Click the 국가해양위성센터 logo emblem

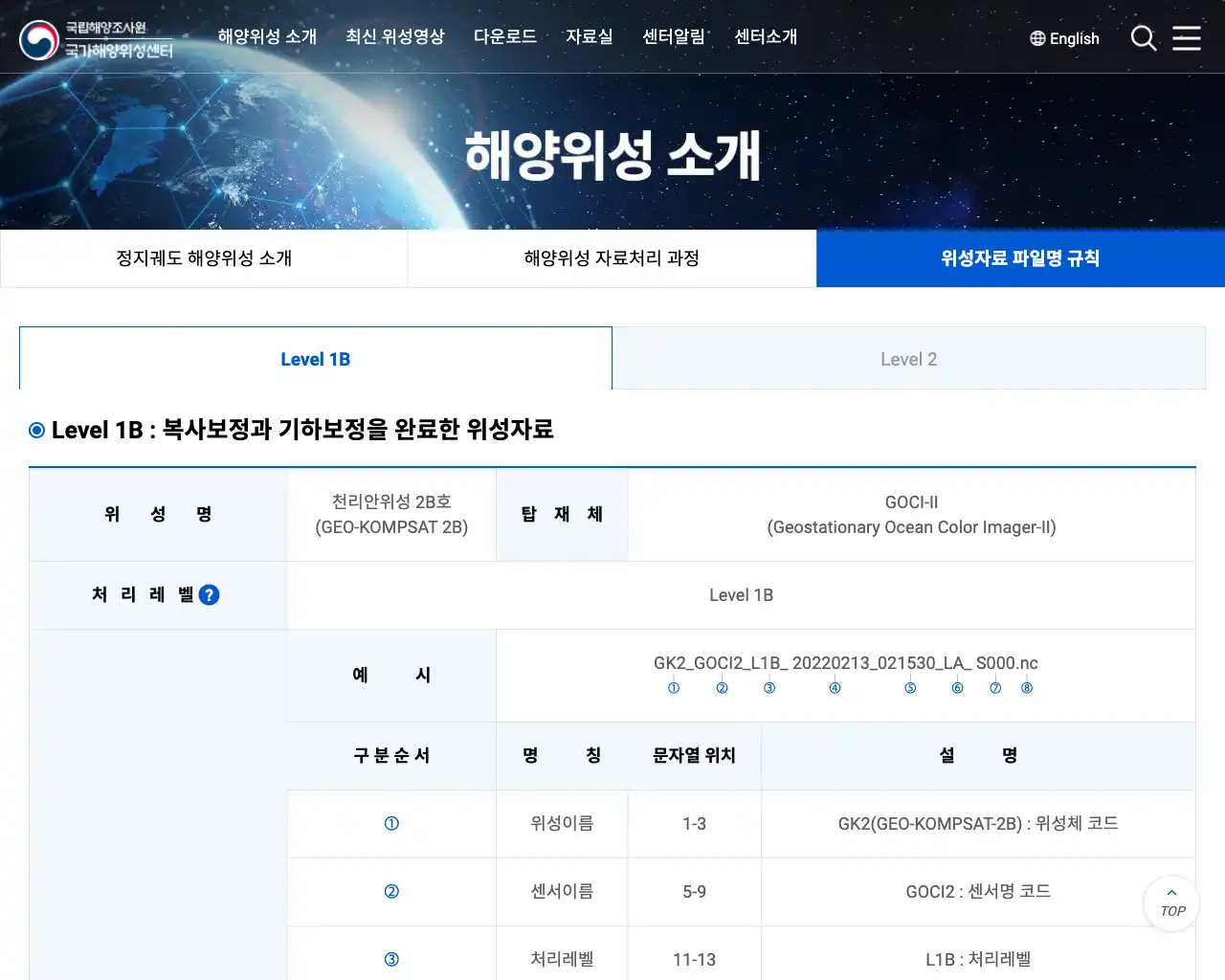tap(37, 39)
